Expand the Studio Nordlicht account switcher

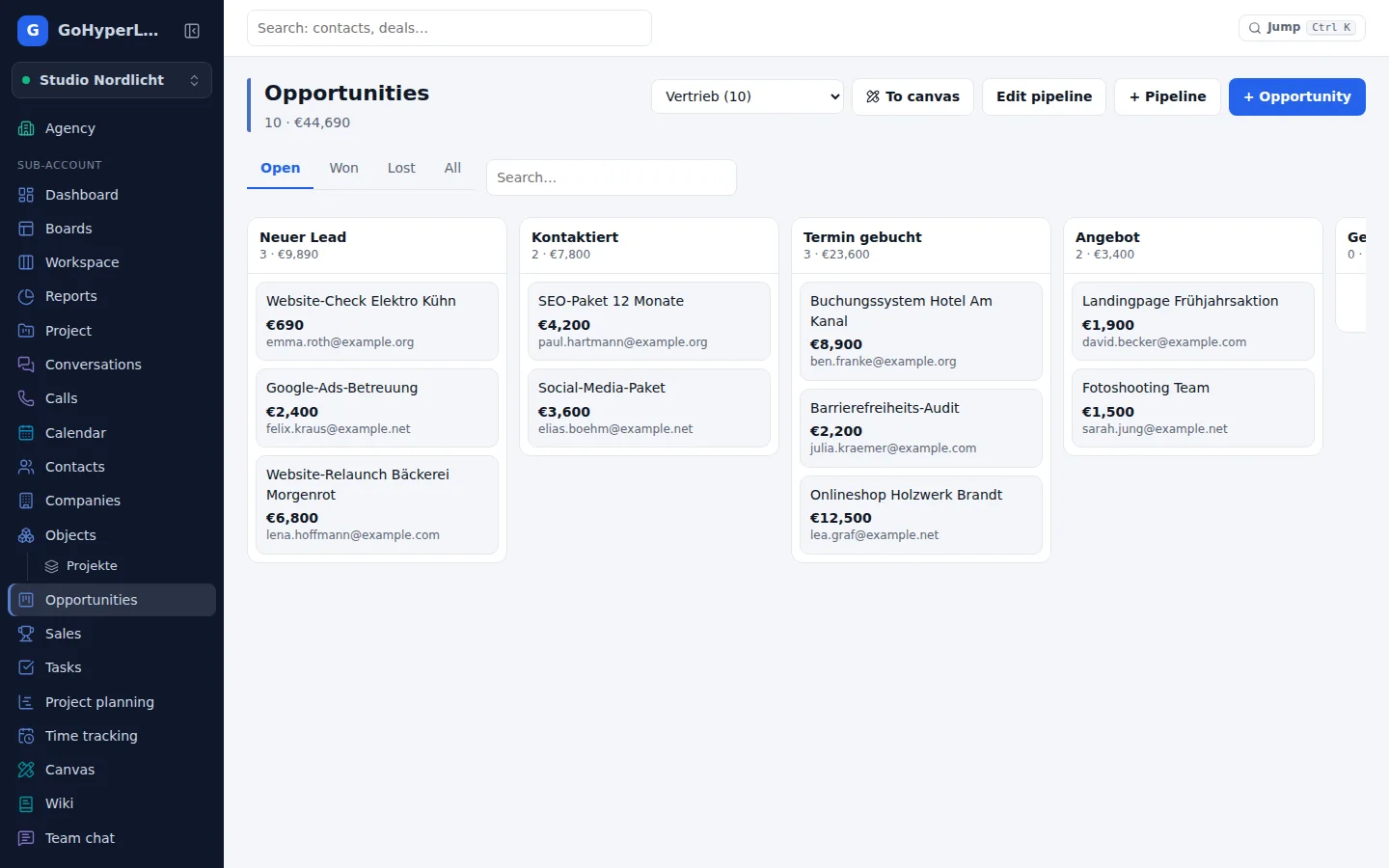click(x=112, y=80)
